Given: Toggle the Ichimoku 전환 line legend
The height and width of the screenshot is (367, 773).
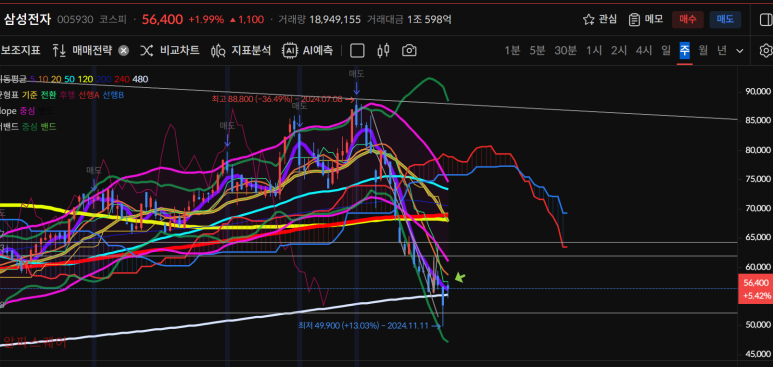Looking at the screenshot, I should tap(48, 95).
